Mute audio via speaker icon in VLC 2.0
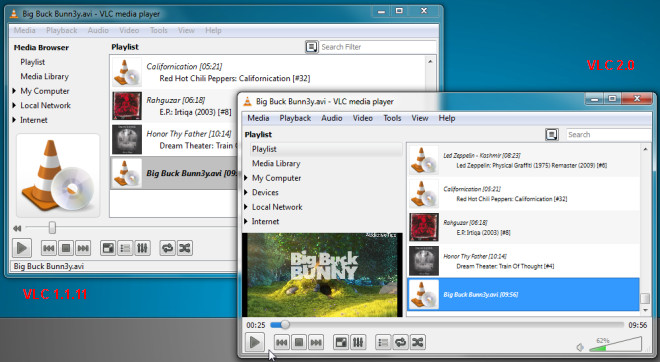The image size is (660, 362). coord(580,347)
